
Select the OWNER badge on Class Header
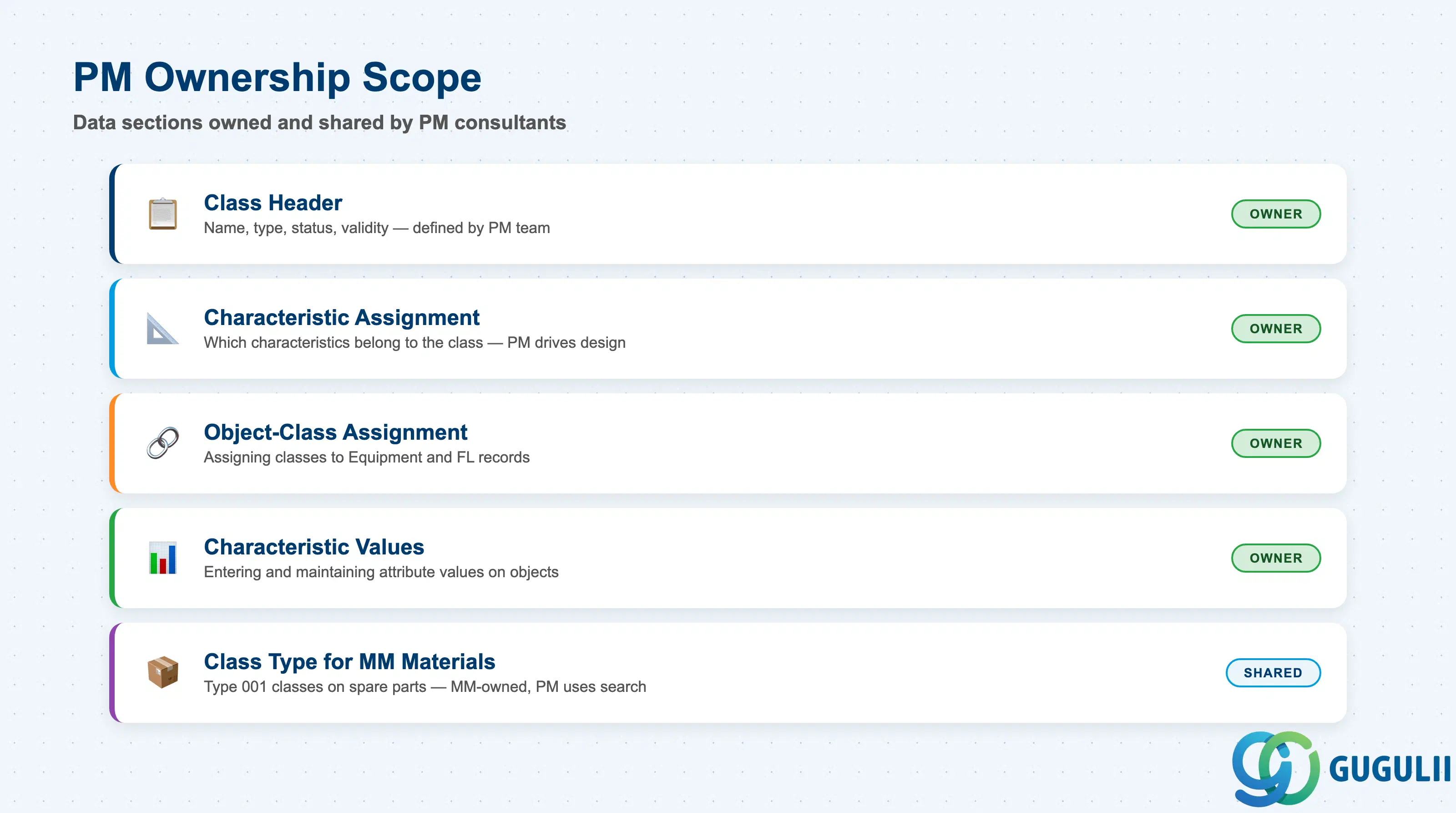coord(1276,213)
